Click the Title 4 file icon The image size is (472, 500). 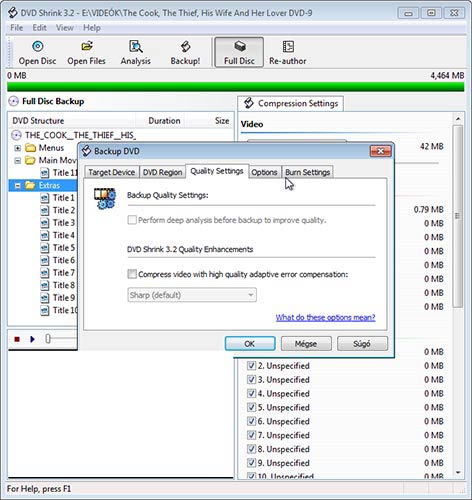point(45,236)
